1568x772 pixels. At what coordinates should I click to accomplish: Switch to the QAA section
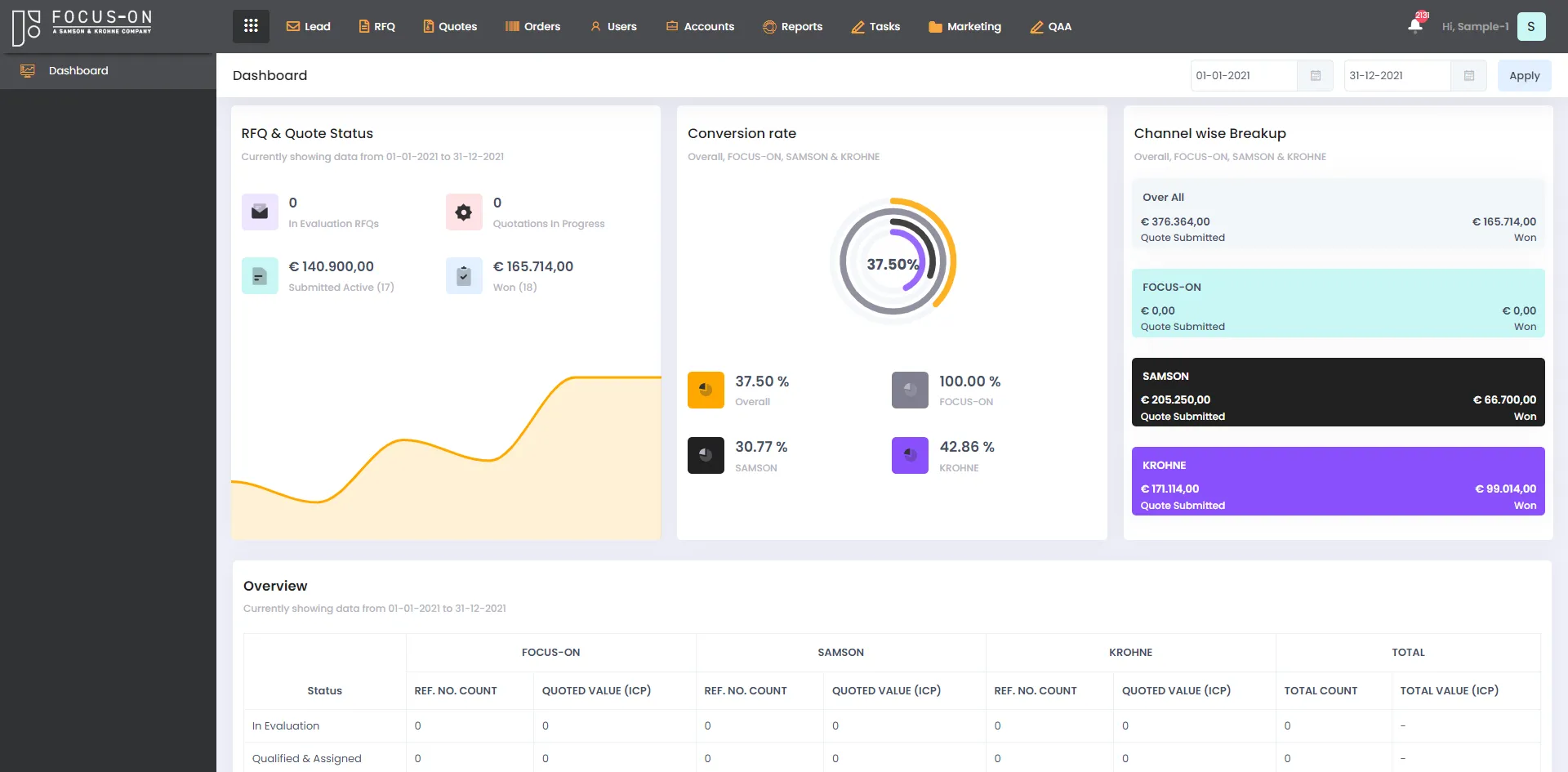(x=1036, y=25)
